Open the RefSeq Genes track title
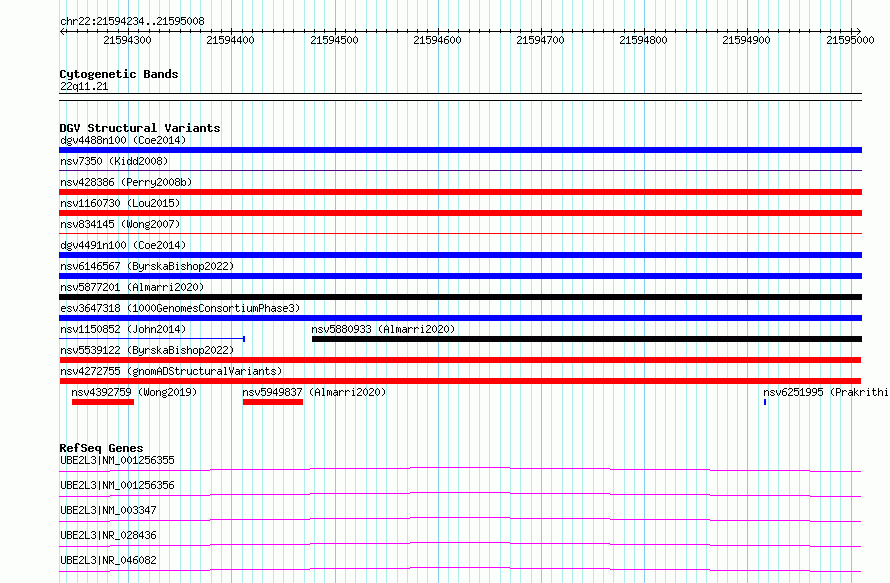 pyautogui.click(x=101, y=448)
